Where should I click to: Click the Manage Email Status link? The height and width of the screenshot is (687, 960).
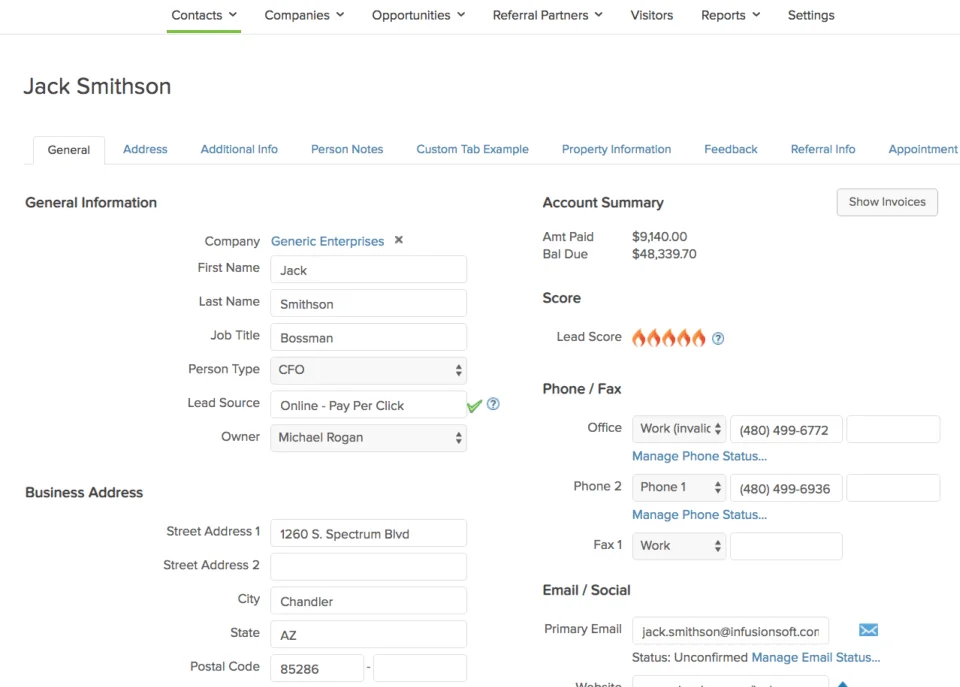pyautogui.click(x=818, y=657)
